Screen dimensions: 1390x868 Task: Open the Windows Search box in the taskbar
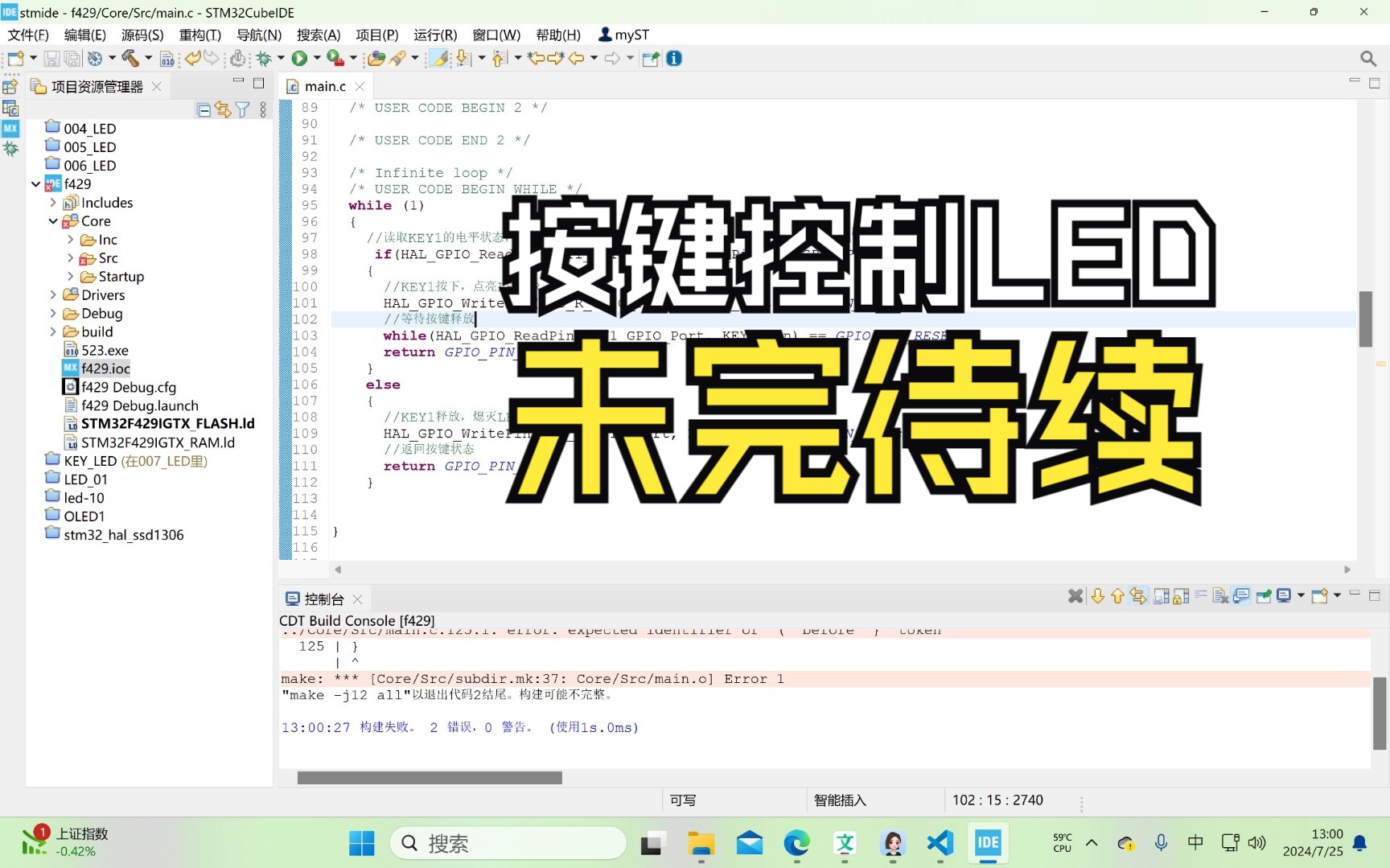pos(507,842)
